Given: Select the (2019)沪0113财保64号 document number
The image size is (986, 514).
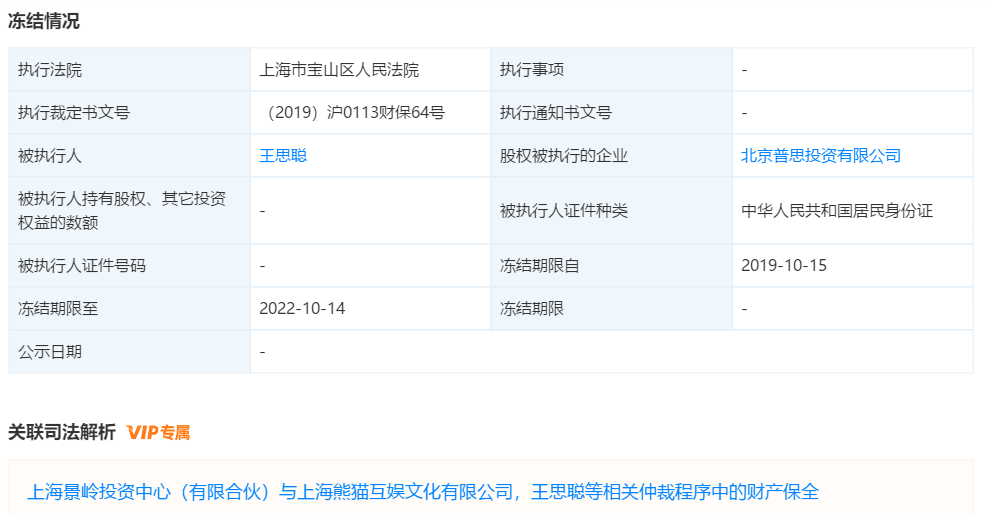Looking at the screenshot, I should click(351, 113).
